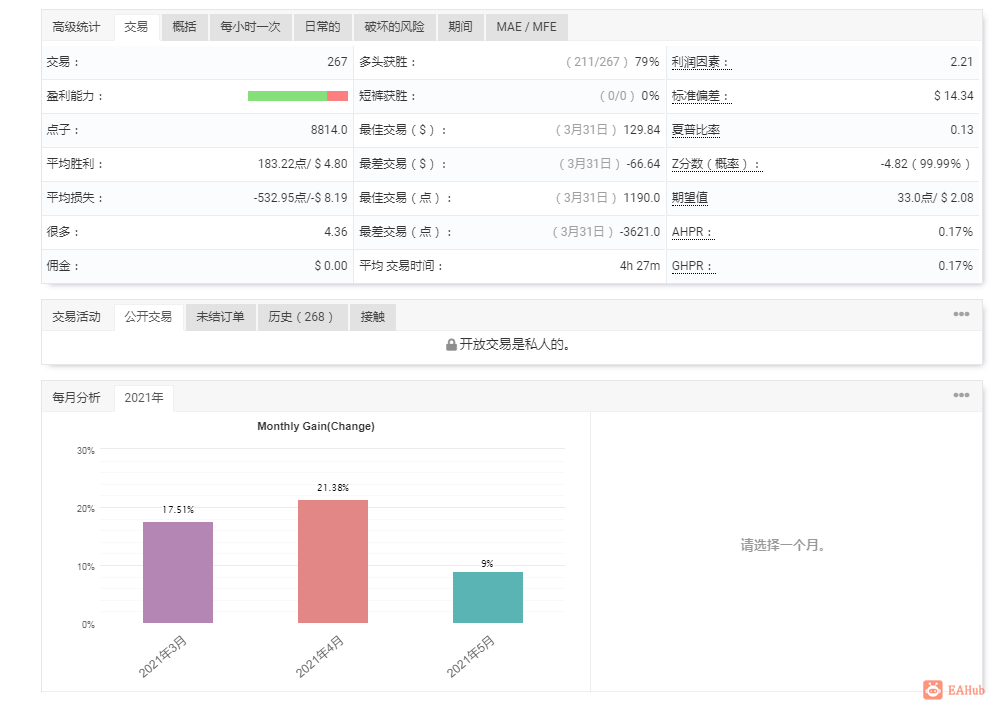The image size is (994, 705).
Task: Open the 高级统计 tab
Action: pyautogui.click(x=76, y=27)
